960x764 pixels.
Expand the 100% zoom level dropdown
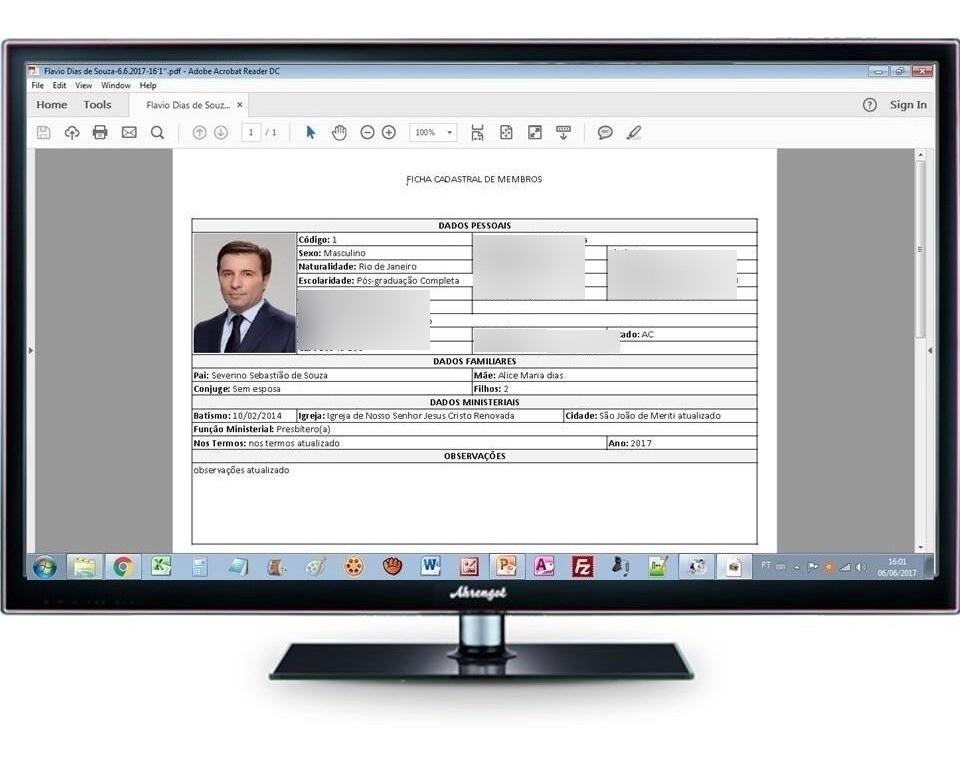(x=450, y=132)
